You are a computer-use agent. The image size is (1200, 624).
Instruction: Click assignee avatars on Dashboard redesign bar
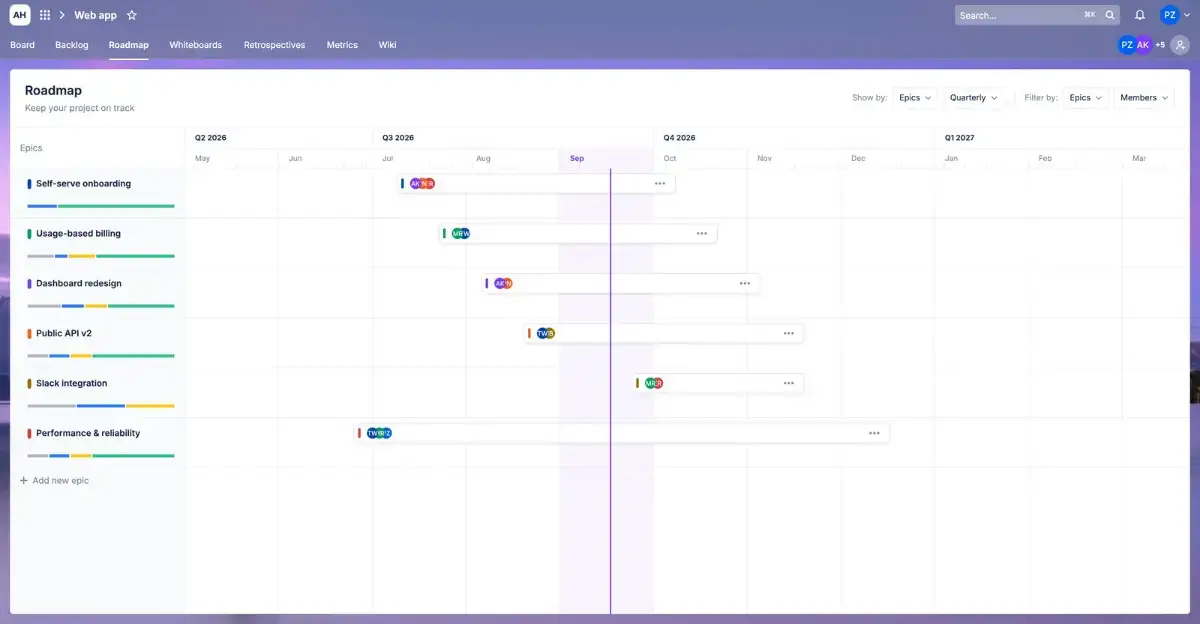503,283
